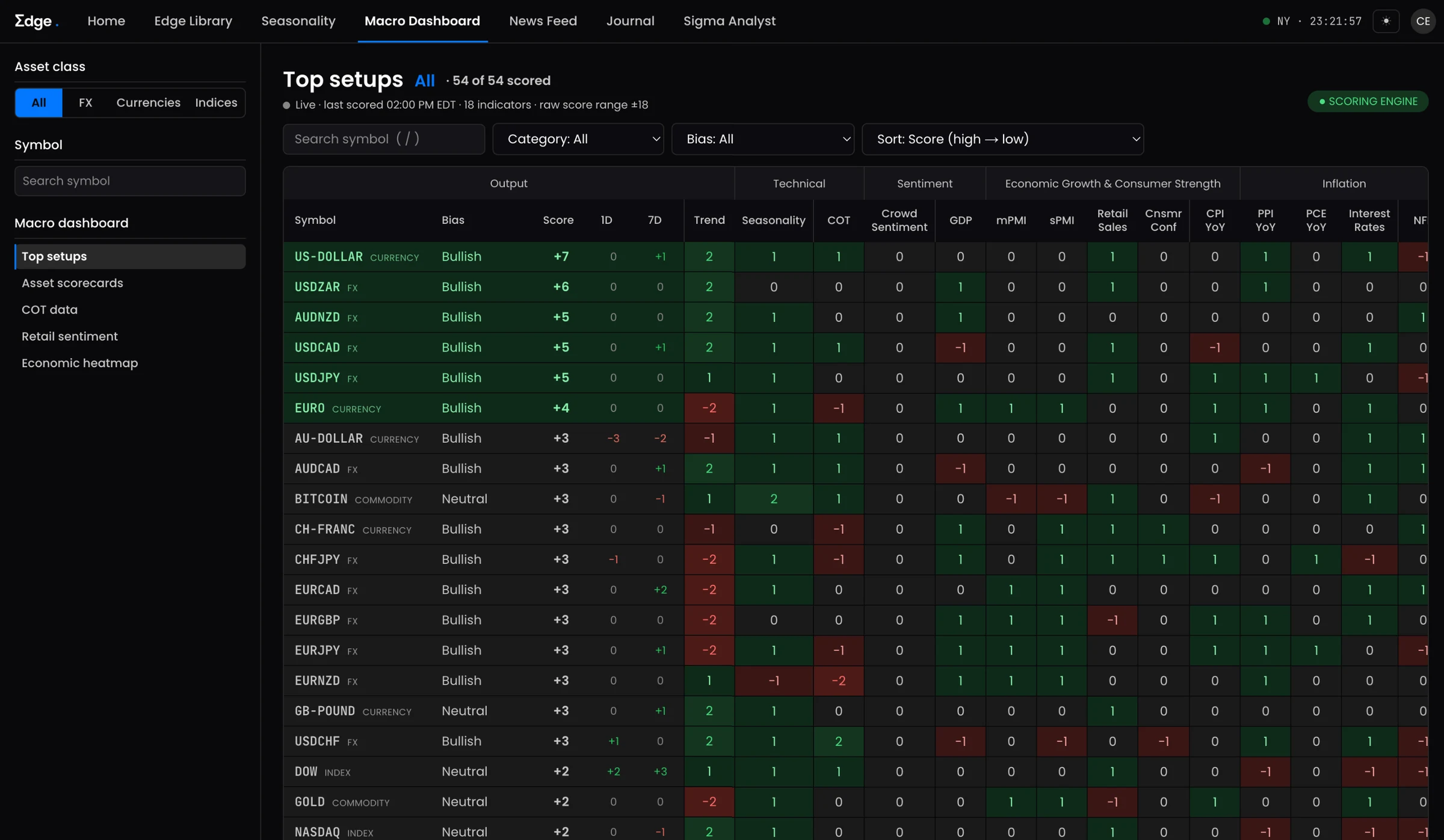Click the blue All link beside Top setups

point(425,81)
